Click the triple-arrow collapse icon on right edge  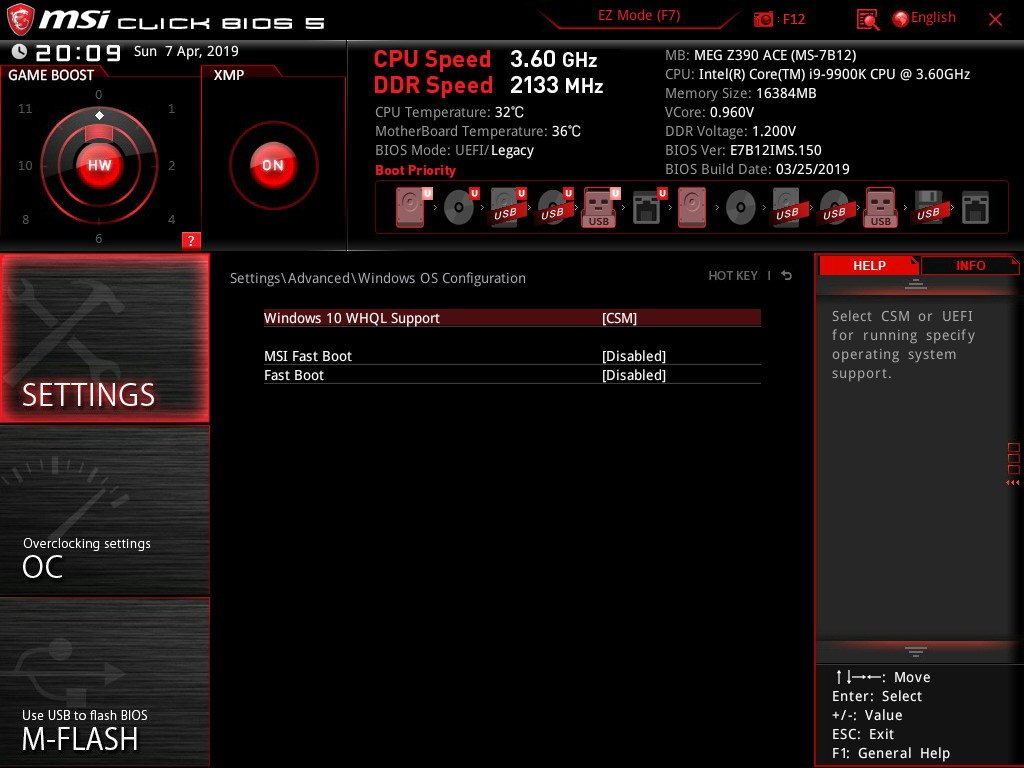tap(1012, 483)
